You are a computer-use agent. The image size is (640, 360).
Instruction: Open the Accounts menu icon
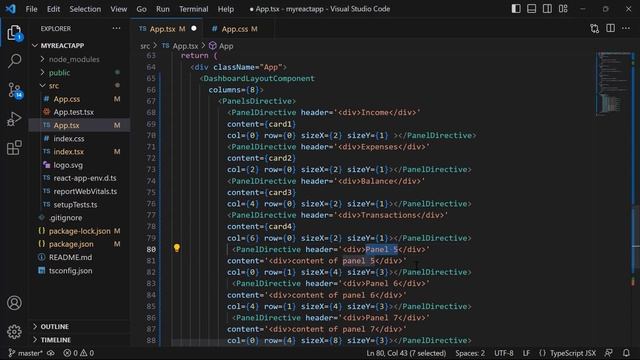coord(14,303)
